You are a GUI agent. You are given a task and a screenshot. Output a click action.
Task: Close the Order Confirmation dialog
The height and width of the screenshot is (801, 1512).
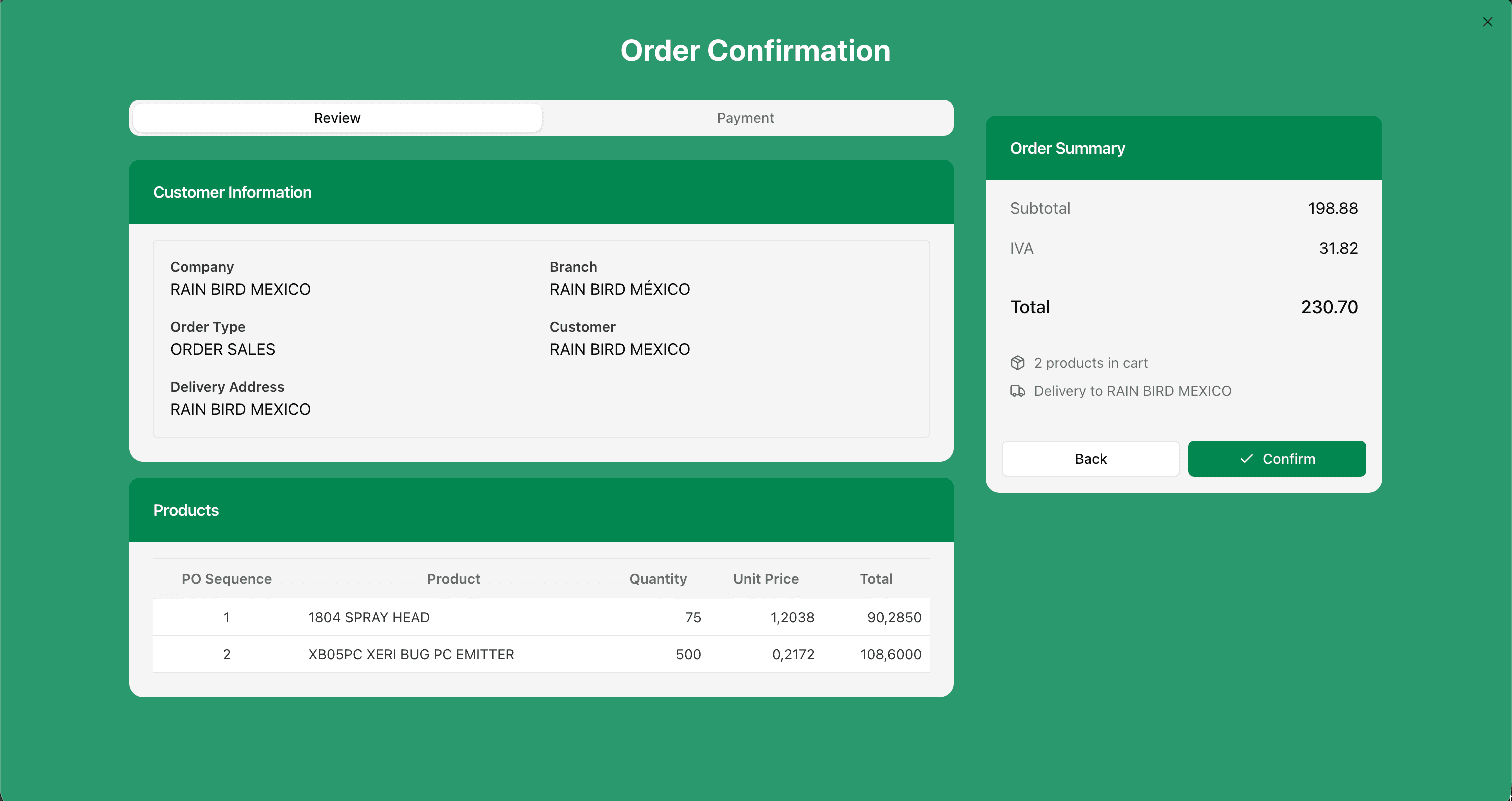pos(1487,22)
